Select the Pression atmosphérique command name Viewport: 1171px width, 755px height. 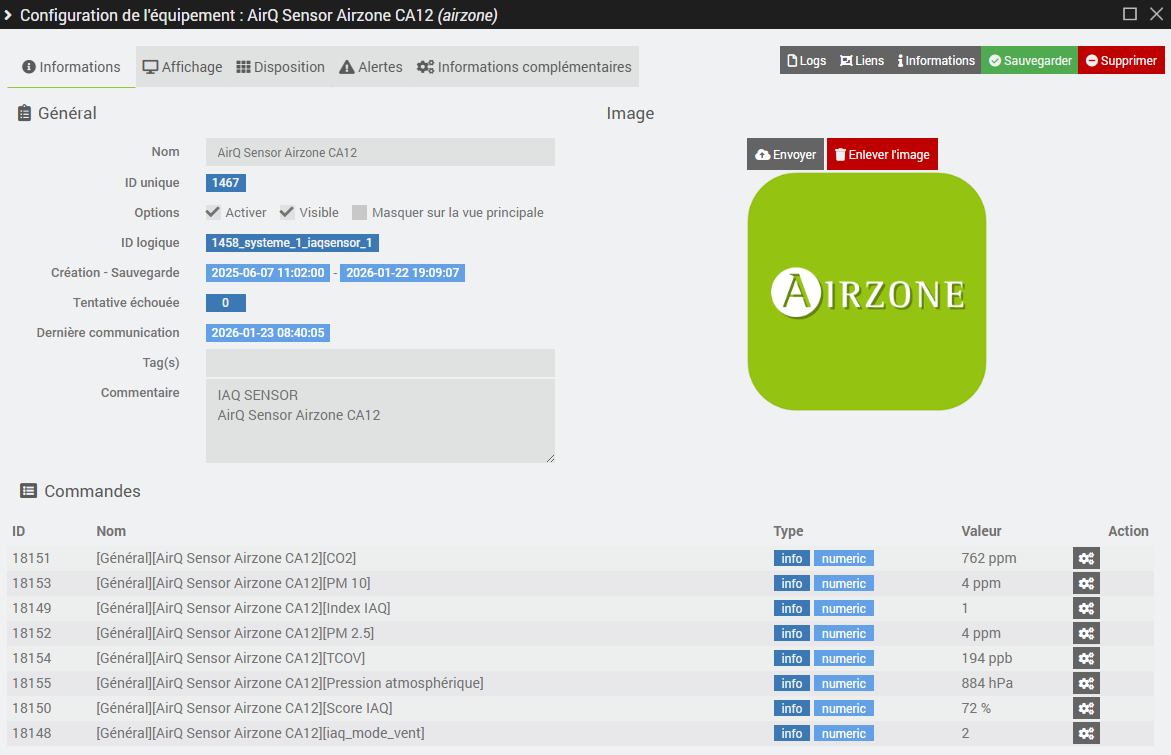pos(290,683)
